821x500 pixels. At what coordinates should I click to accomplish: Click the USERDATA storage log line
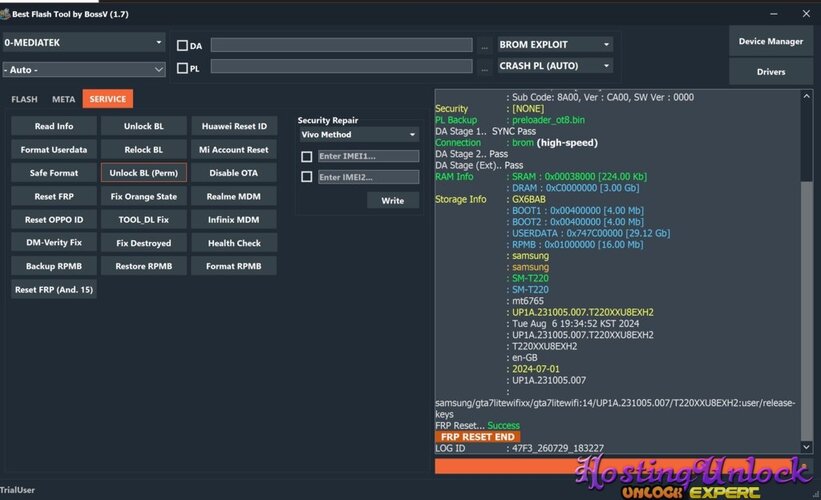point(591,233)
